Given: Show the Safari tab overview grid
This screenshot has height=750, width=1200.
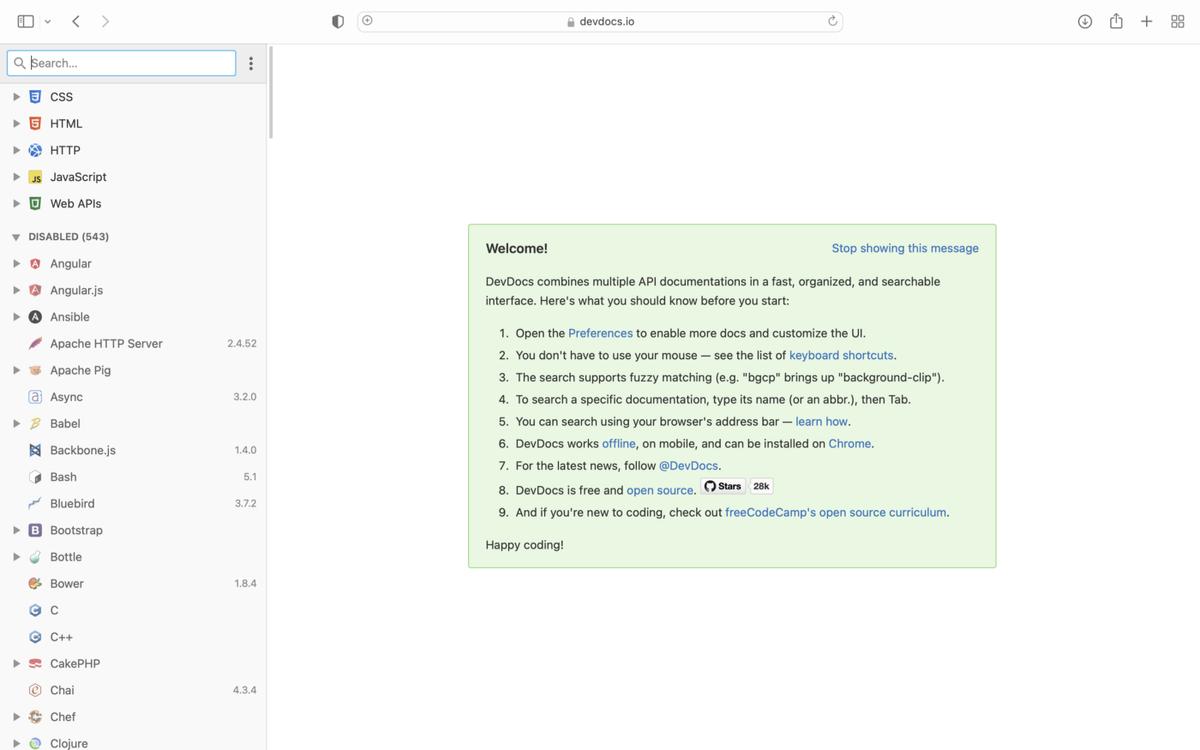Looking at the screenshot, I should [x=1177, y=21].
